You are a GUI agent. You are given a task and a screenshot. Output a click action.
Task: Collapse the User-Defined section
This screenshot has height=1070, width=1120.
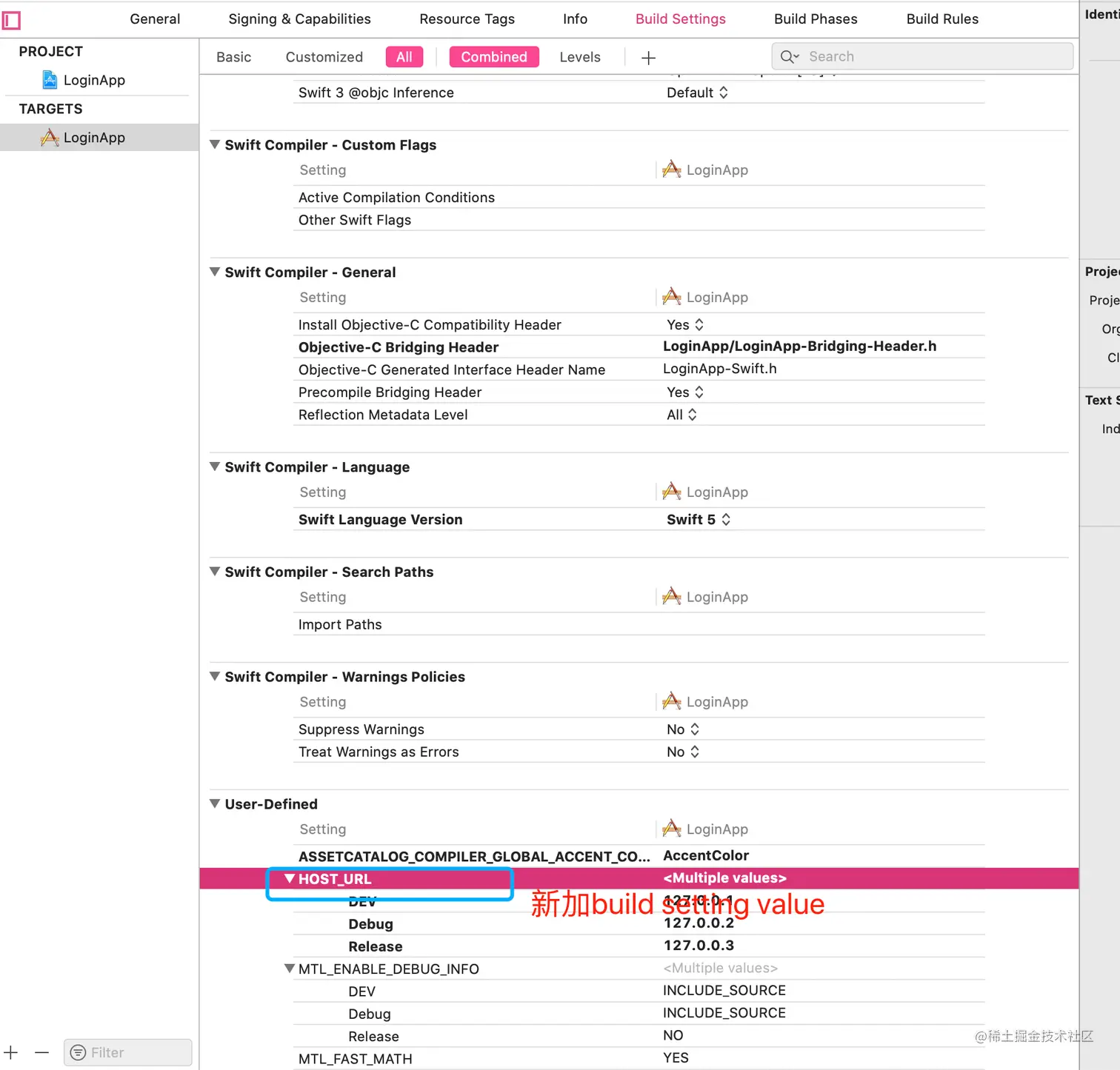coord(215,803)
